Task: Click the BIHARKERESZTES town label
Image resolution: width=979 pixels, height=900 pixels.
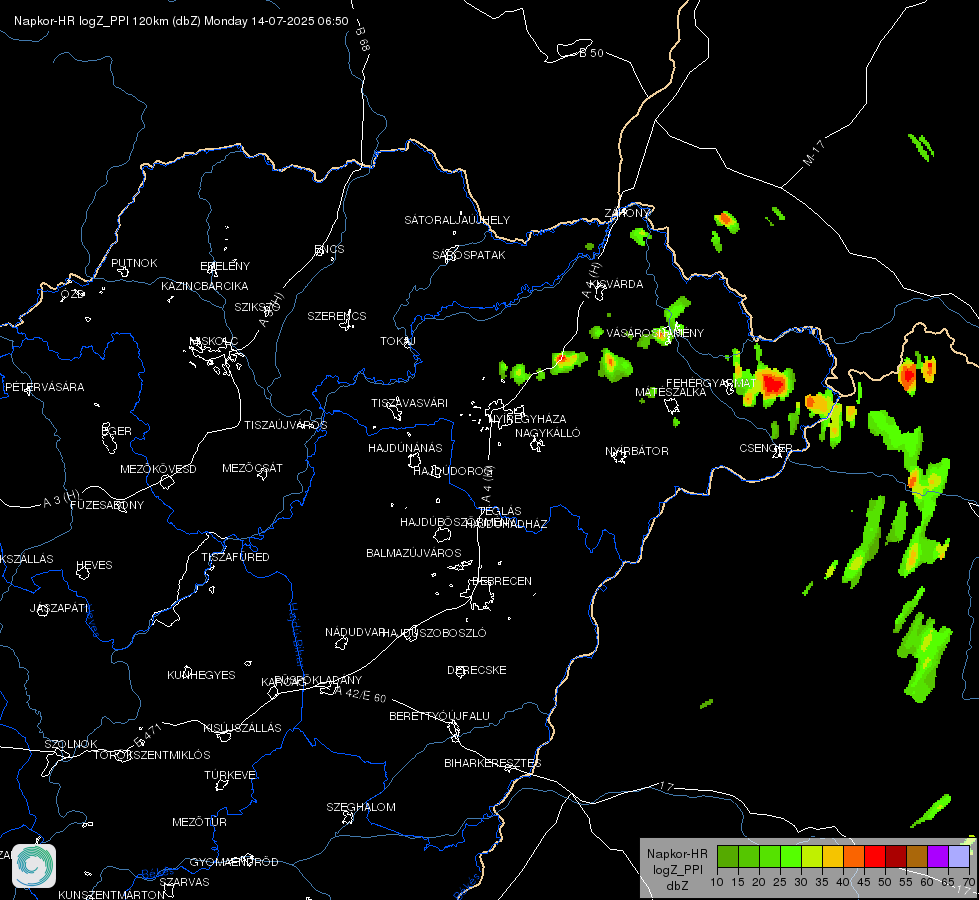Action: [x=493, y=763]
